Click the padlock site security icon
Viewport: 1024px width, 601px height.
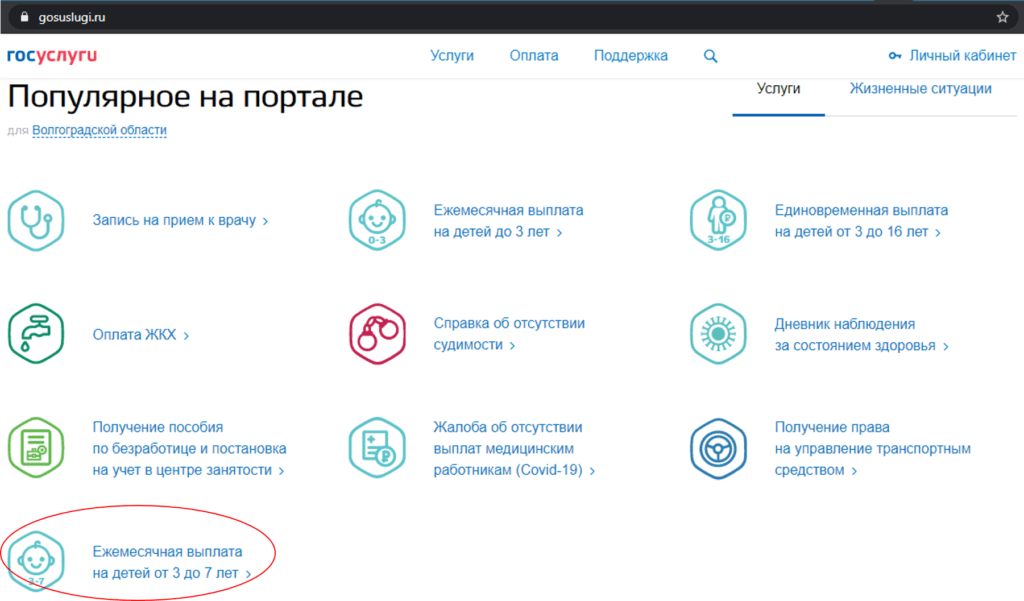point(24,17)
